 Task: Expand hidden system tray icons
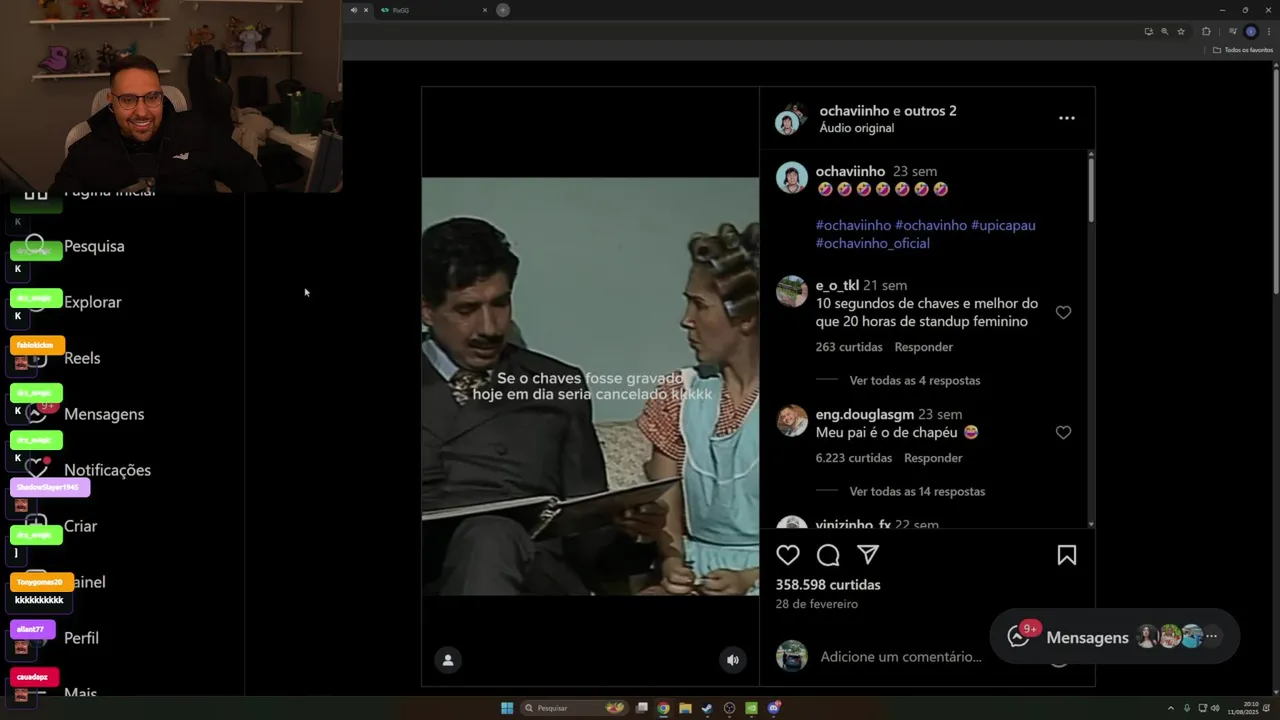[1171, 708]
